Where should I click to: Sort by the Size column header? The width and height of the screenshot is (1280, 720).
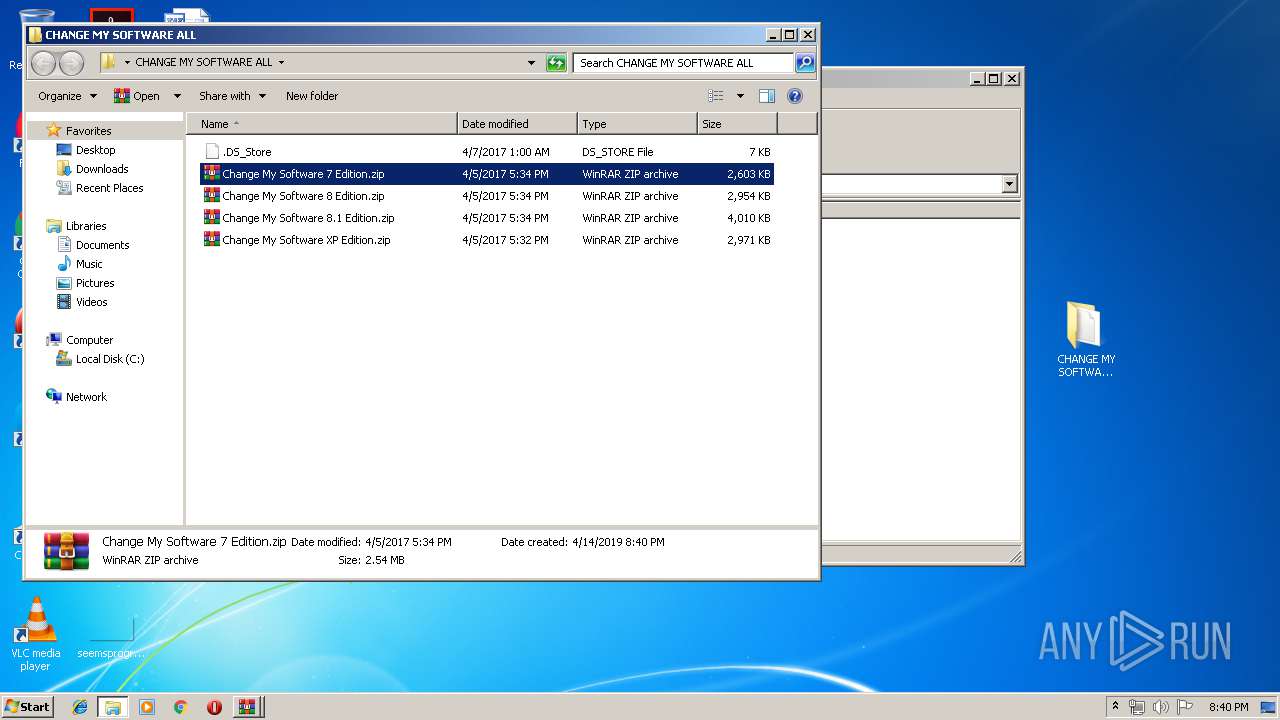737,124
